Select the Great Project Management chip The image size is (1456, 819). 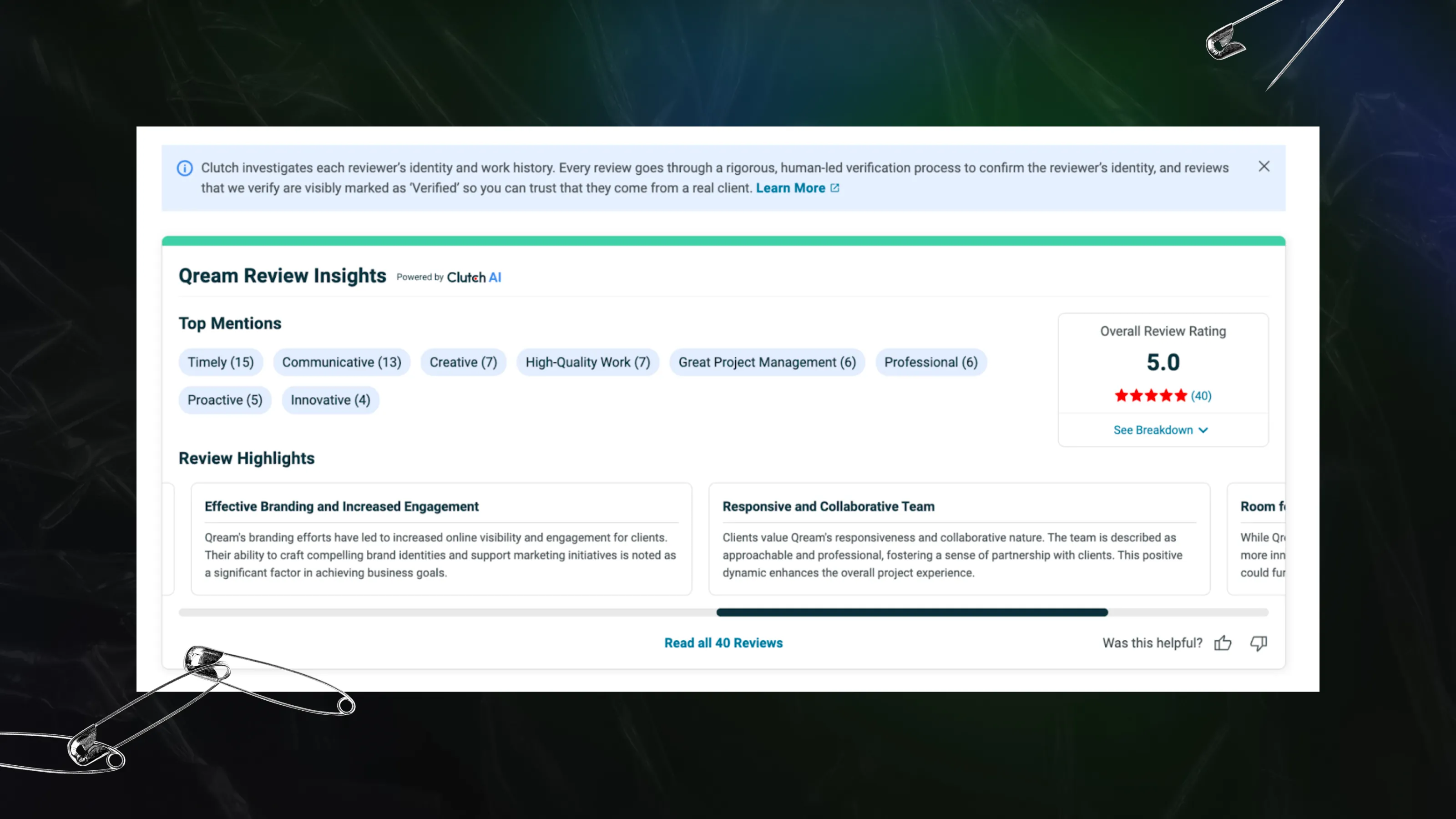pyautogui.click(x=767, y=362)
